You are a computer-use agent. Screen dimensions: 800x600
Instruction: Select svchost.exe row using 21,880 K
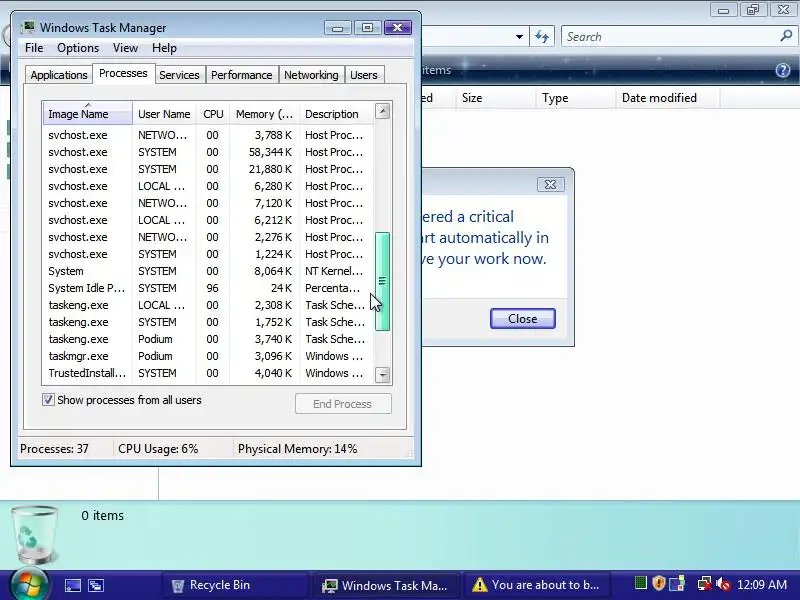208,169
